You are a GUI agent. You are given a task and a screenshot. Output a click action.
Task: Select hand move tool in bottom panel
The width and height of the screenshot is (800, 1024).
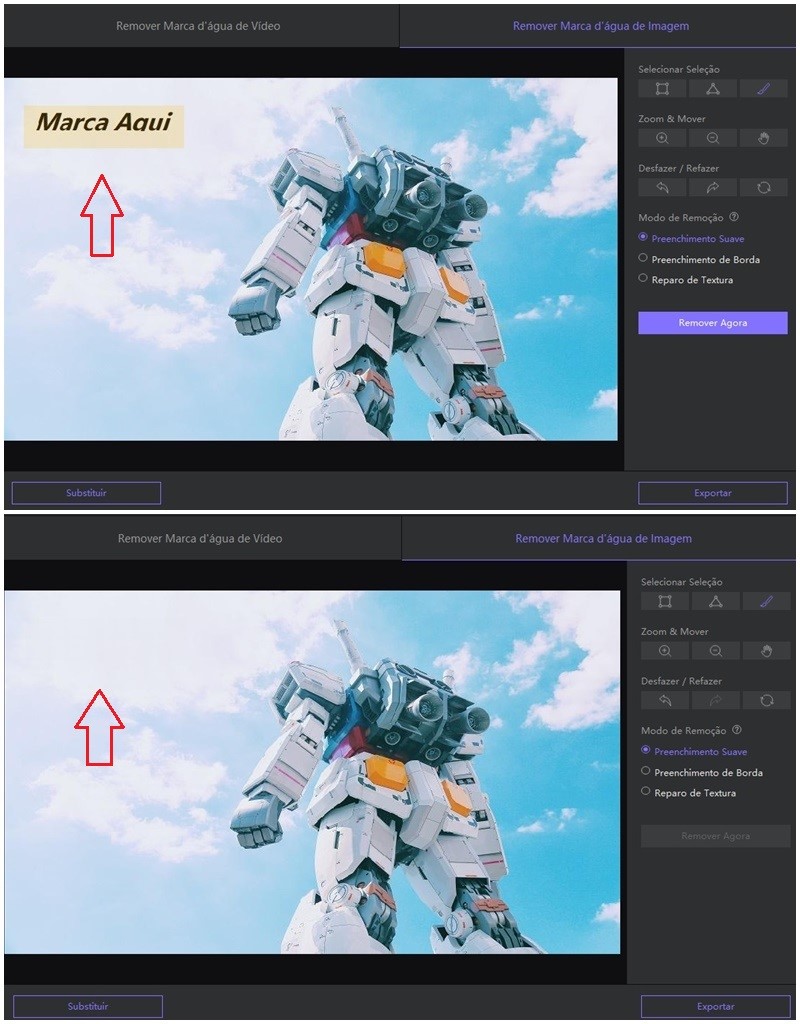coord(767,650)
